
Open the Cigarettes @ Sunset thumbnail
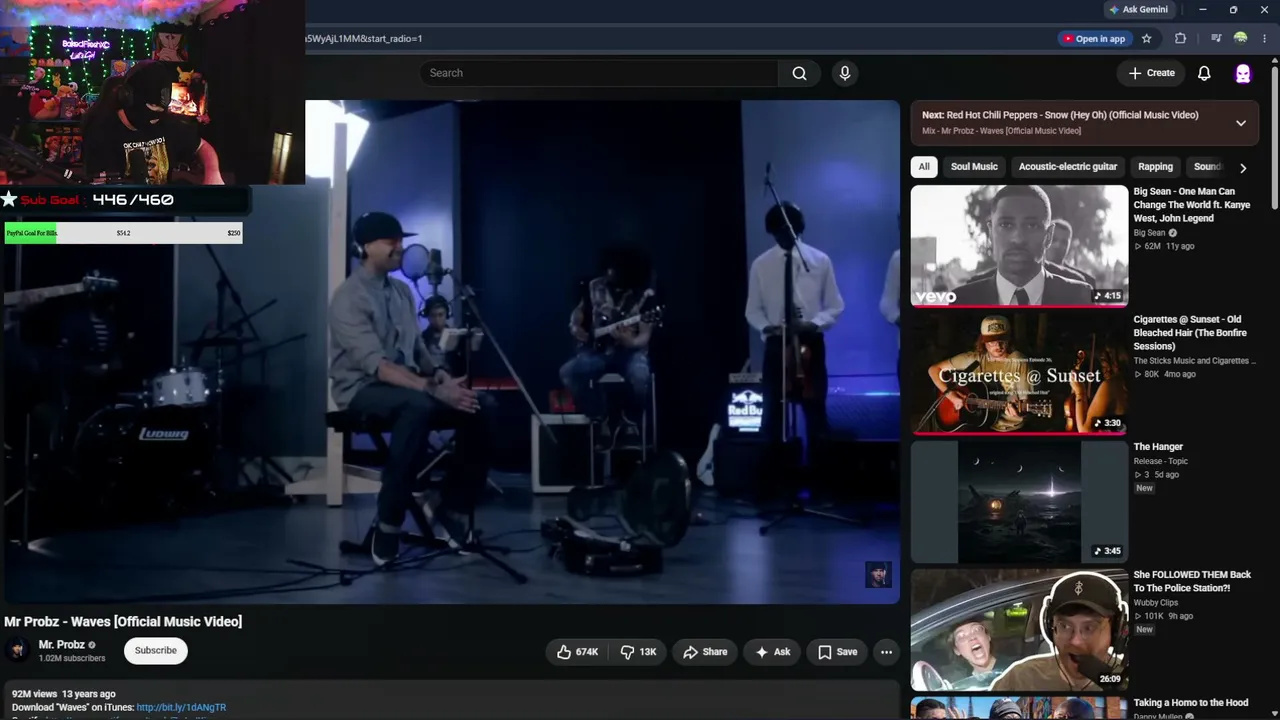[x=1019, y=374]
